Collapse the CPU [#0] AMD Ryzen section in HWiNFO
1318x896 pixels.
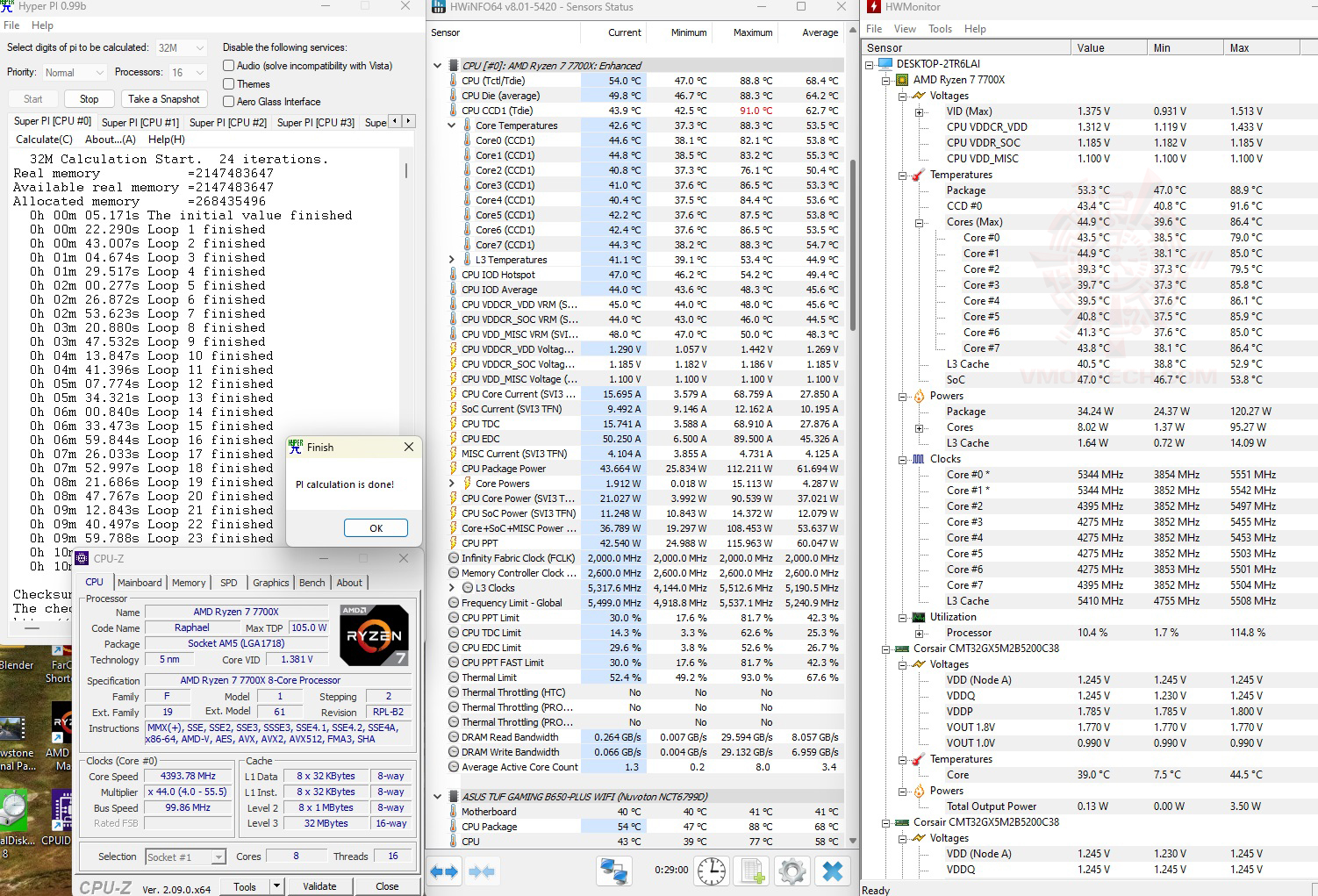tap(437, 66)
